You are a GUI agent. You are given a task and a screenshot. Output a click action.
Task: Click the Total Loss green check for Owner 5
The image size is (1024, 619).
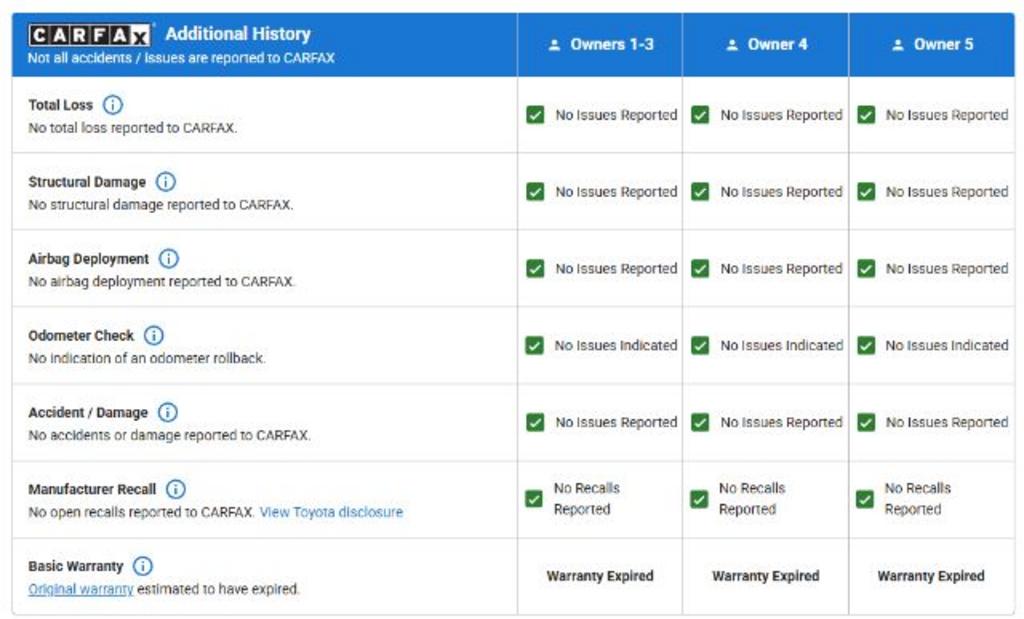(866, 115)
